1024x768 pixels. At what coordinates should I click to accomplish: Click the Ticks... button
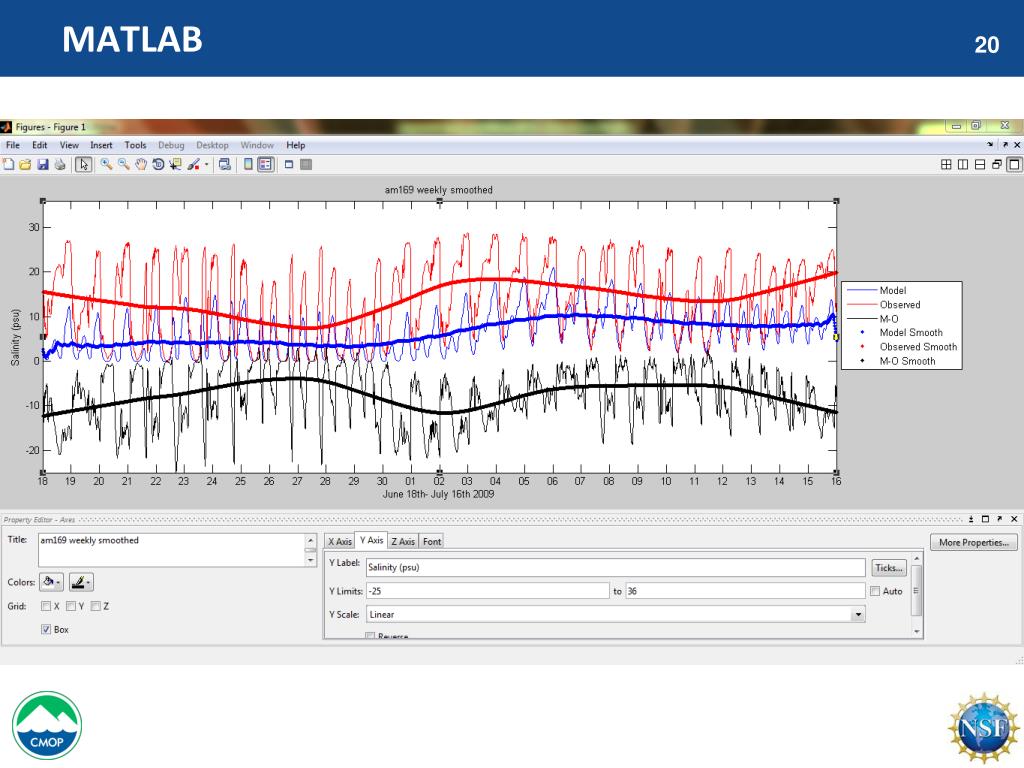[x=889, y=568]
